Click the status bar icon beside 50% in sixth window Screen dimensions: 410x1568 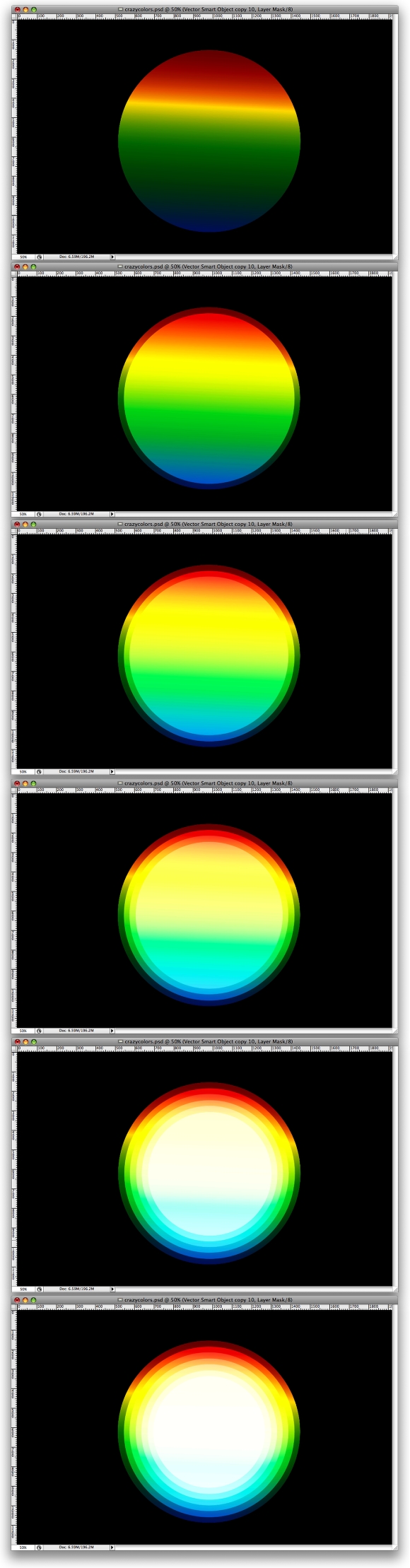click(x=39, y=1547)
